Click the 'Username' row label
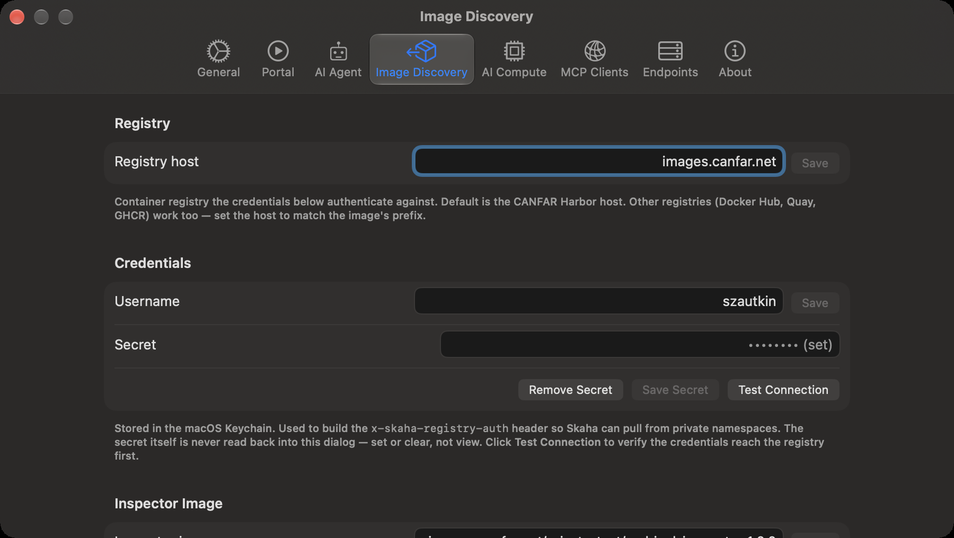The height and width of the screenshot is (538, 954). point(147,301)
